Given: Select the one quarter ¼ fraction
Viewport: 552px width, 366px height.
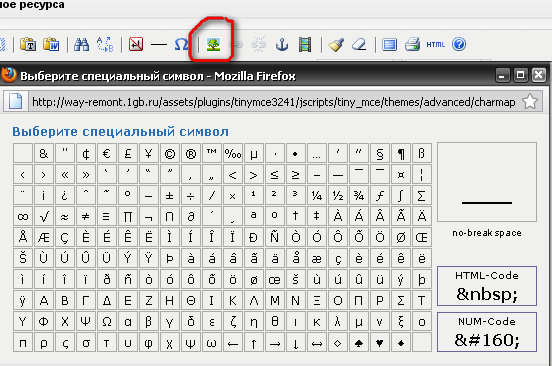Looking at the screenshot, I should (x=317, y=195).
